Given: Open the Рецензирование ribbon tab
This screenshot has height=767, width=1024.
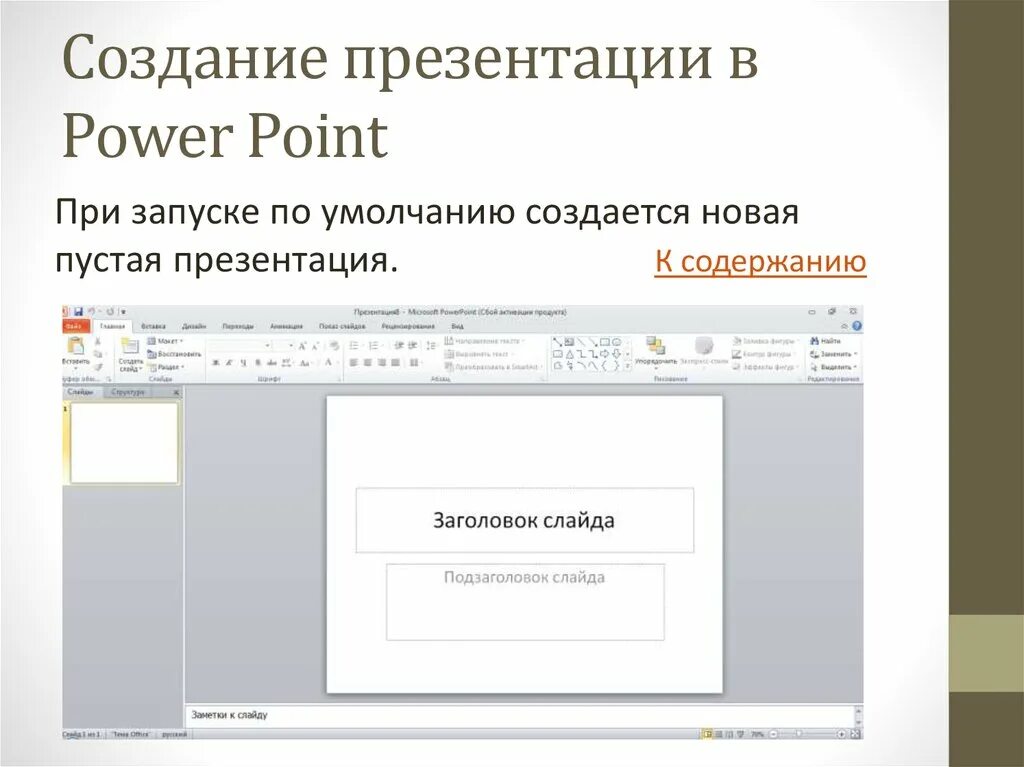Looking at the screenshot, I should [x=408, y=326].
